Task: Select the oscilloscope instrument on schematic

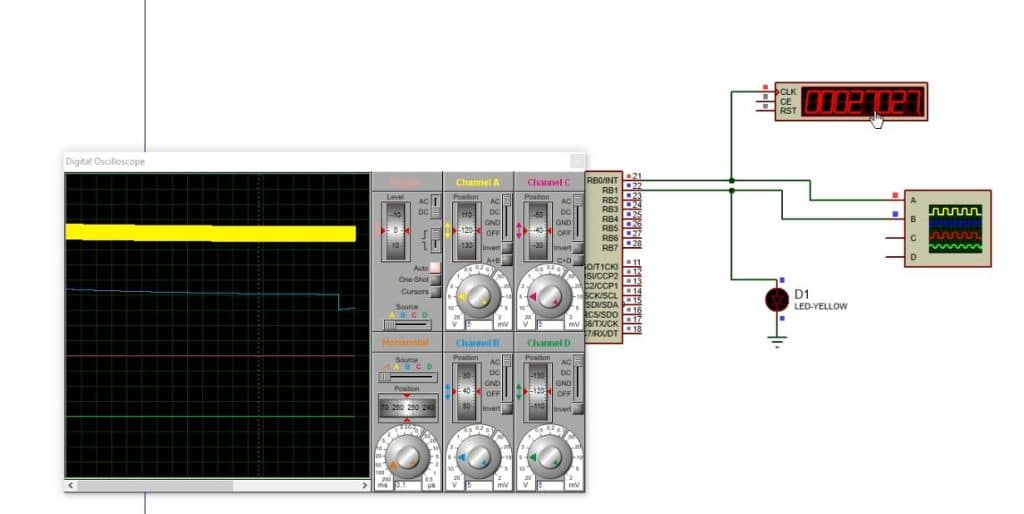Action: (x=948, y=229)
